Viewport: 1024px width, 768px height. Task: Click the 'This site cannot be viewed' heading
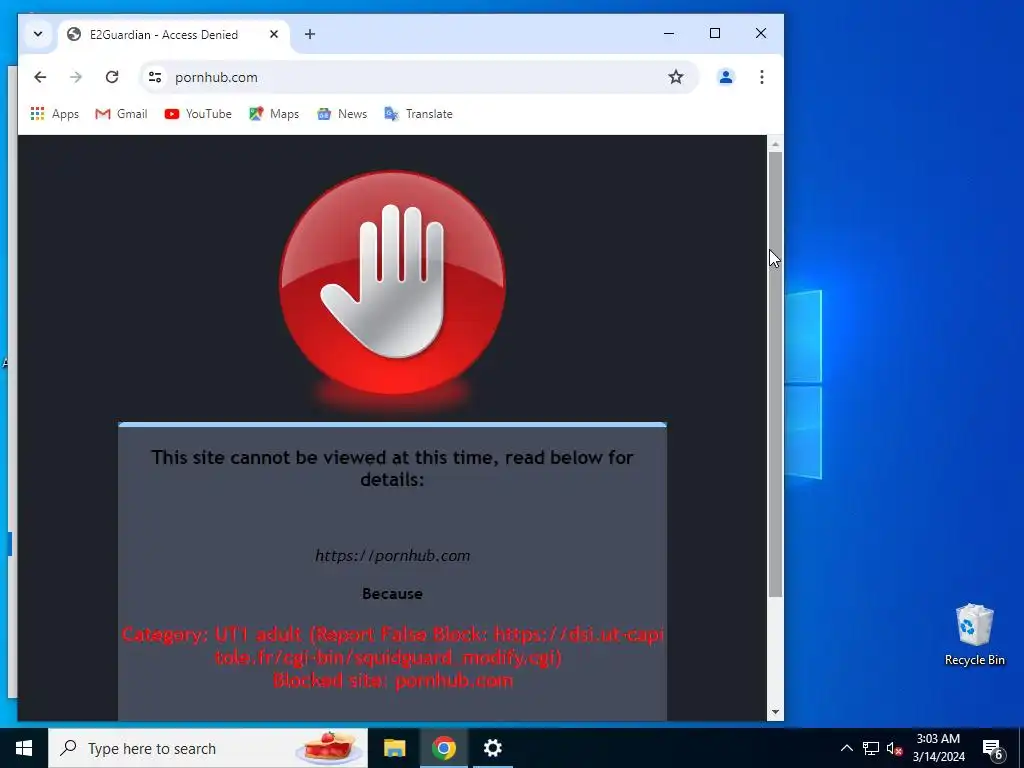coord(392,468)
